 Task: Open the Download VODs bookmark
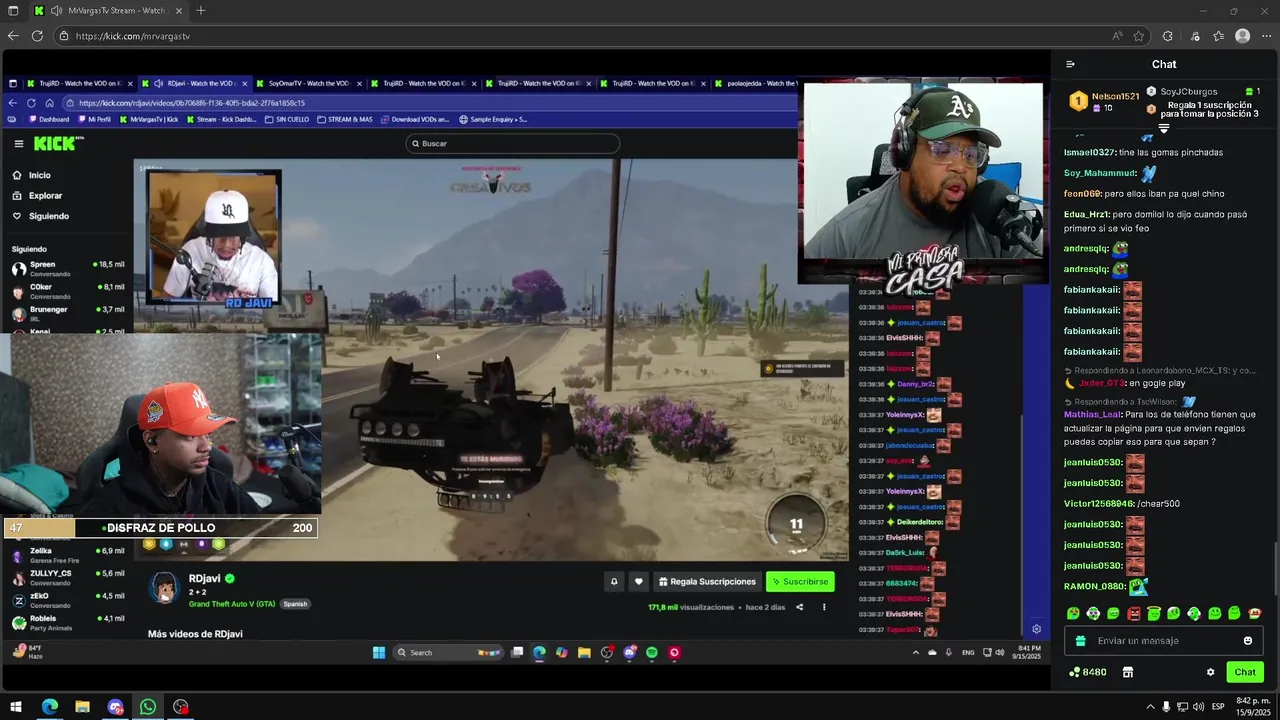click(414, 119)
